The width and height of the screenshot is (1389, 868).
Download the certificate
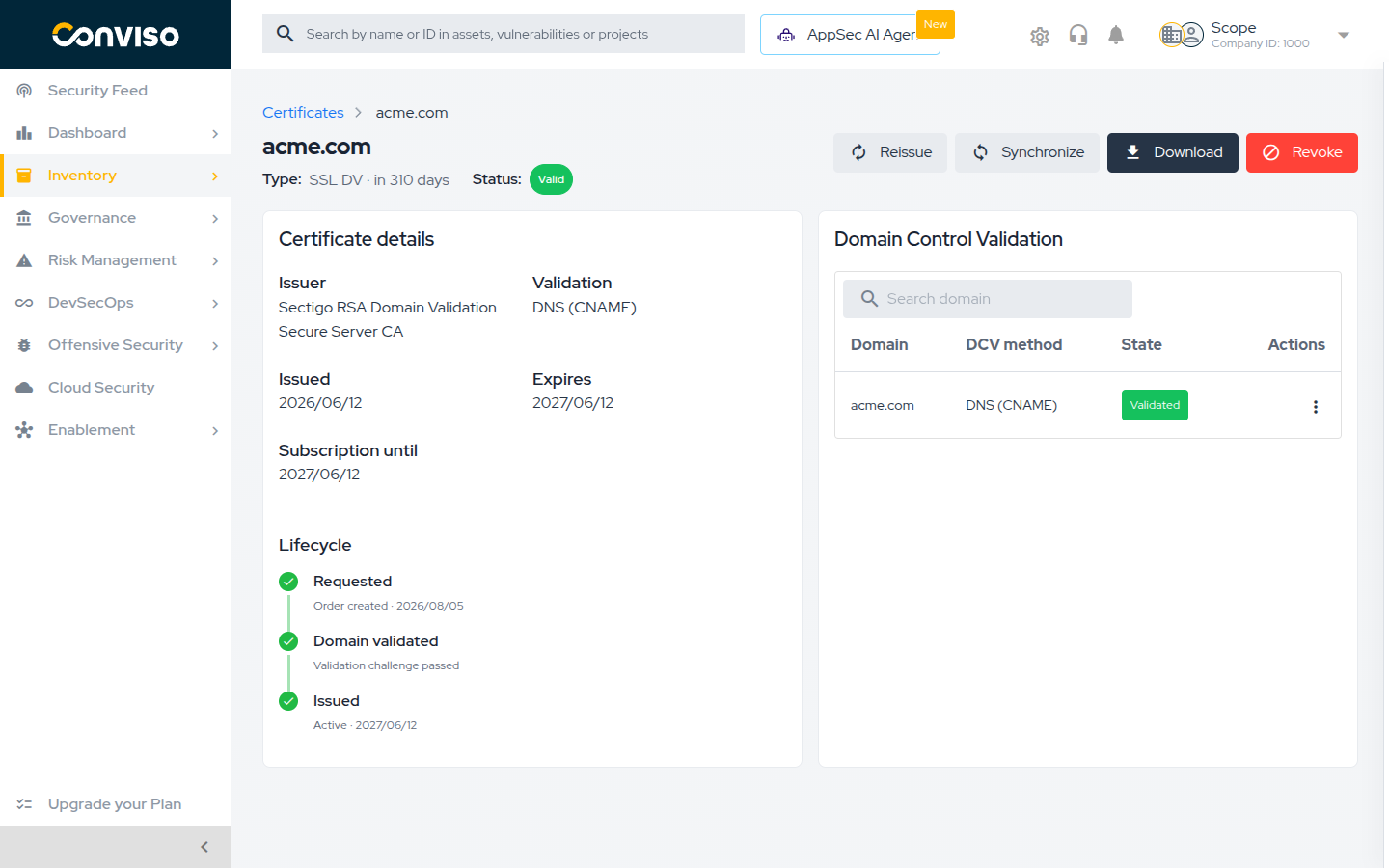tap(1173, 152)
